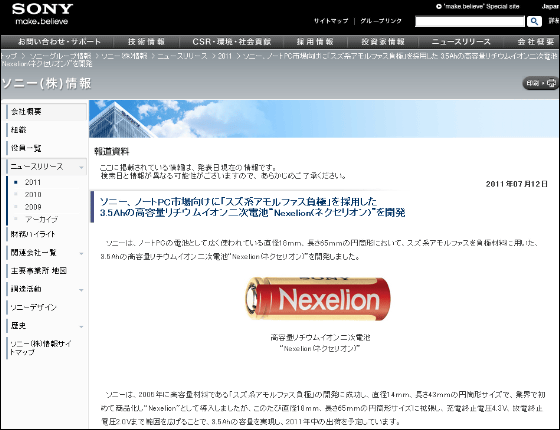Click the Sony make.believe logo

(x=42, y=14)
